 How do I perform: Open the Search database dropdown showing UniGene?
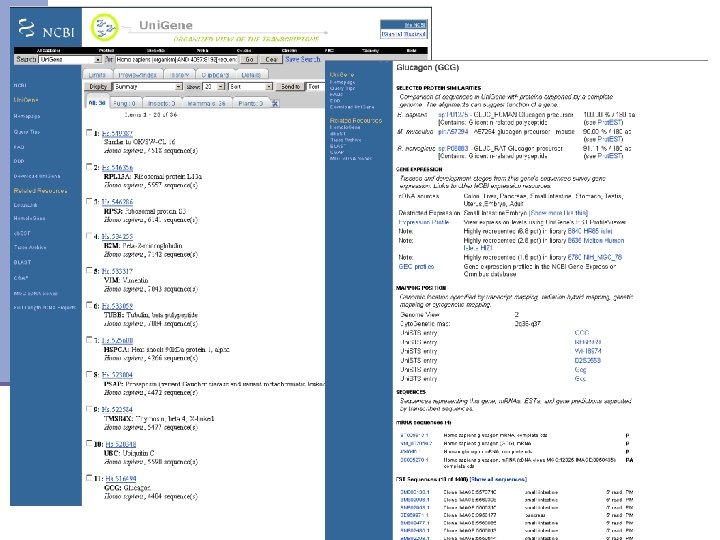(70, 60)
